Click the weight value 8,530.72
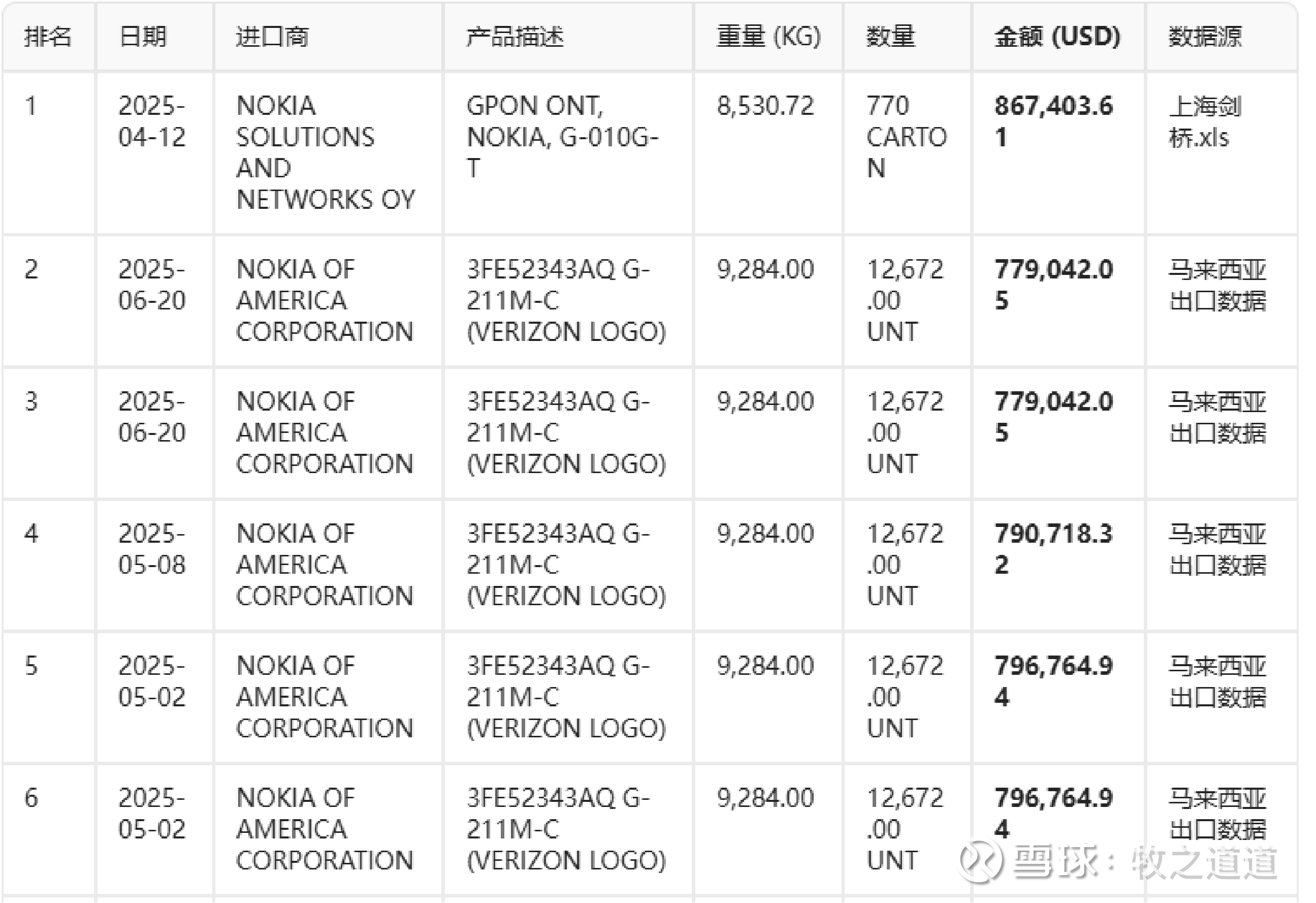Image resolution: width=1316 pixels, height=903 pixels. click(x=765, y=106)
